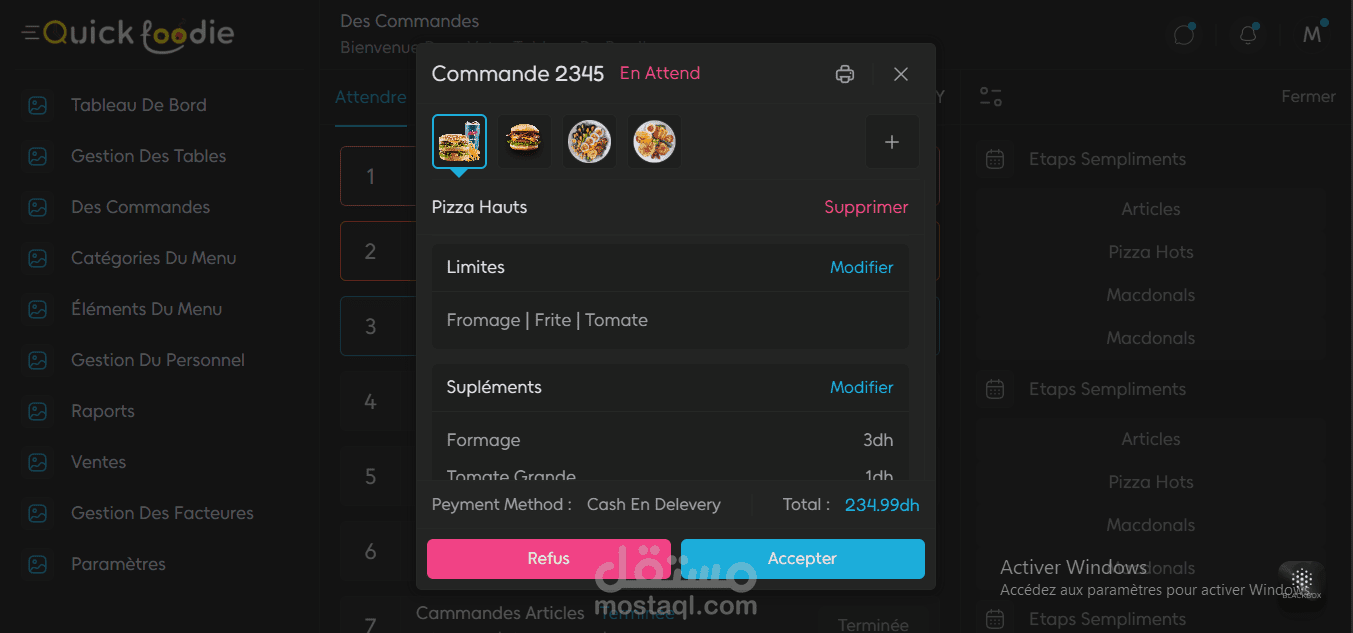Edit Limites using Modifier

coord(862,267)
